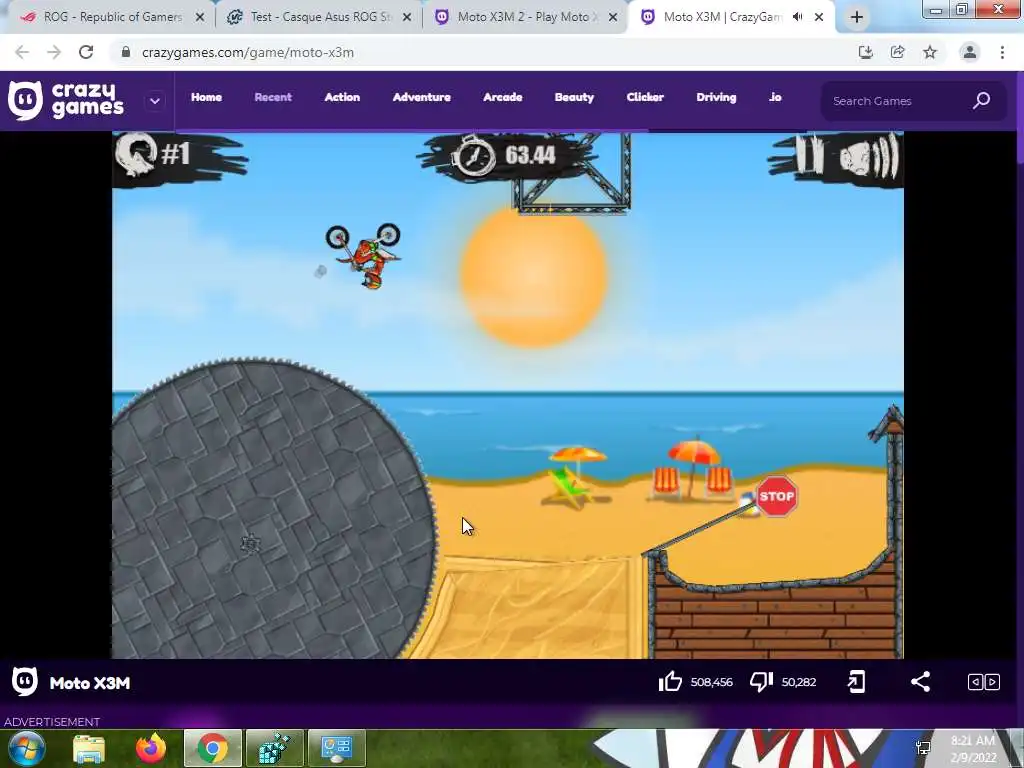Restart level with the in-game restart icon
This screenshot has height=768, width=1024.
(136, 154)
